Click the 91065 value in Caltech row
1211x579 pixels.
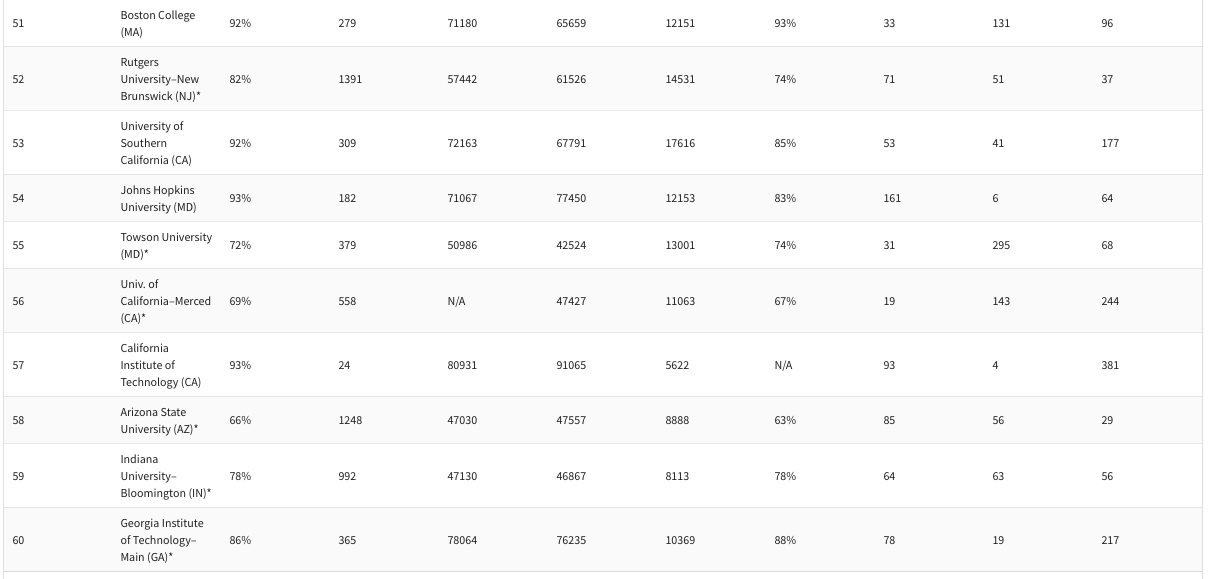[571, 365]
